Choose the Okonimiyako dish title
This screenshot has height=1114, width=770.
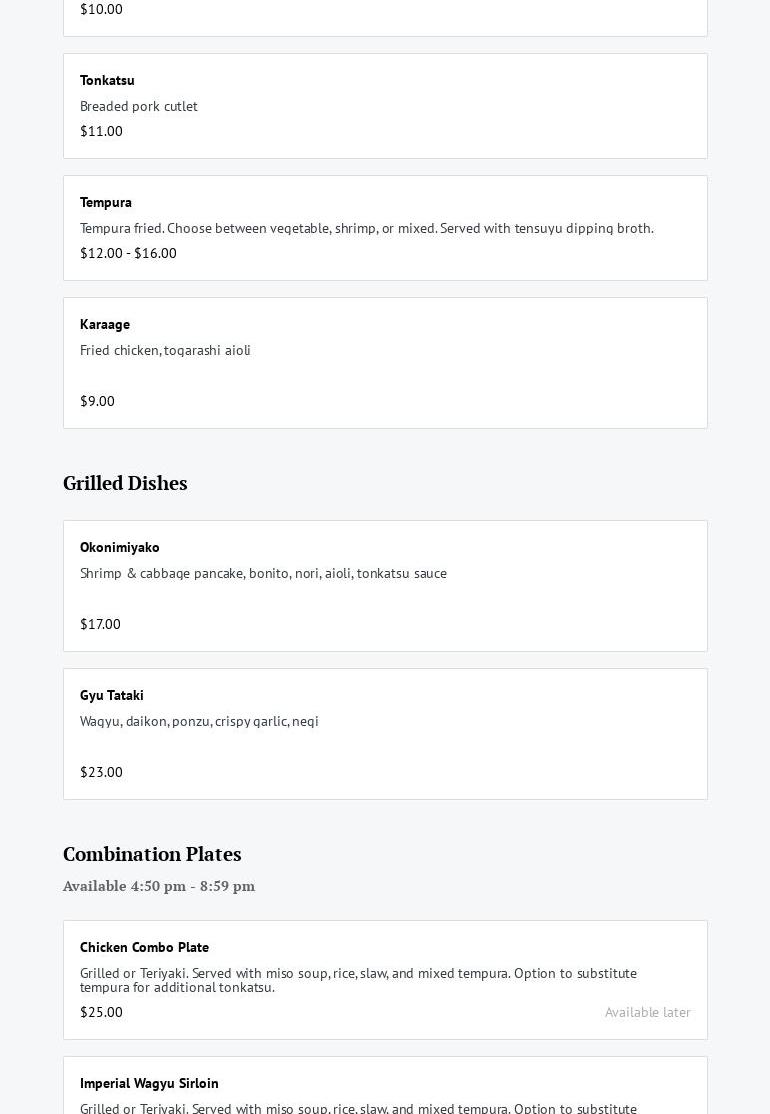point(120,547)
